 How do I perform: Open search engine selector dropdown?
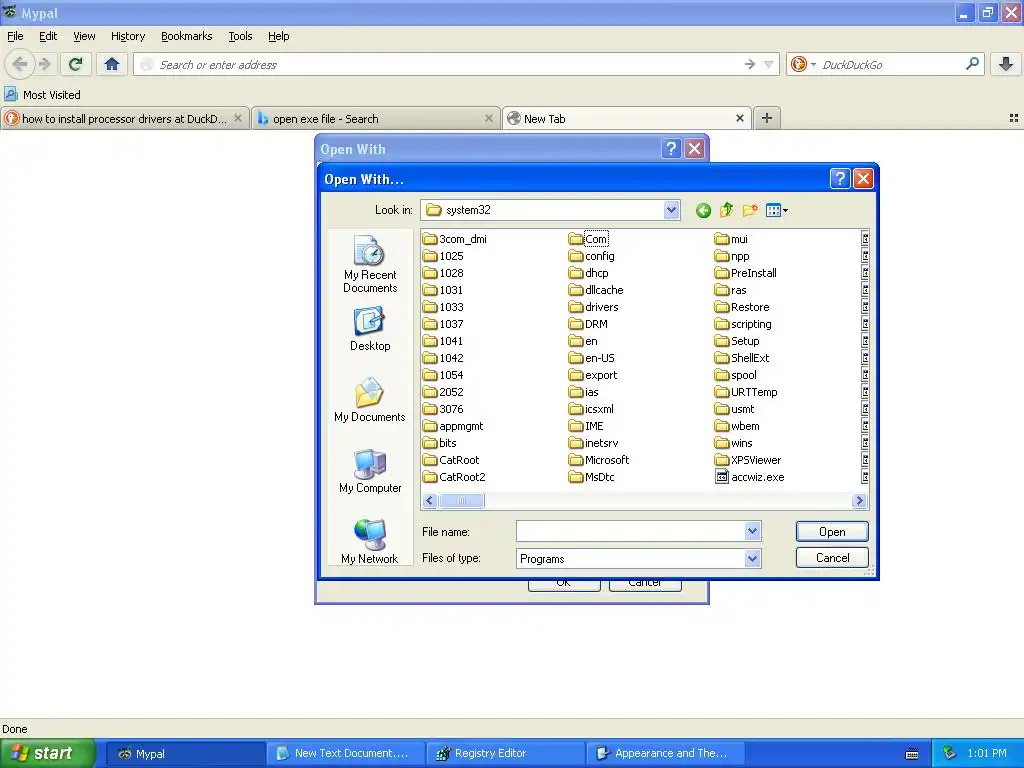tap(803, 64)
